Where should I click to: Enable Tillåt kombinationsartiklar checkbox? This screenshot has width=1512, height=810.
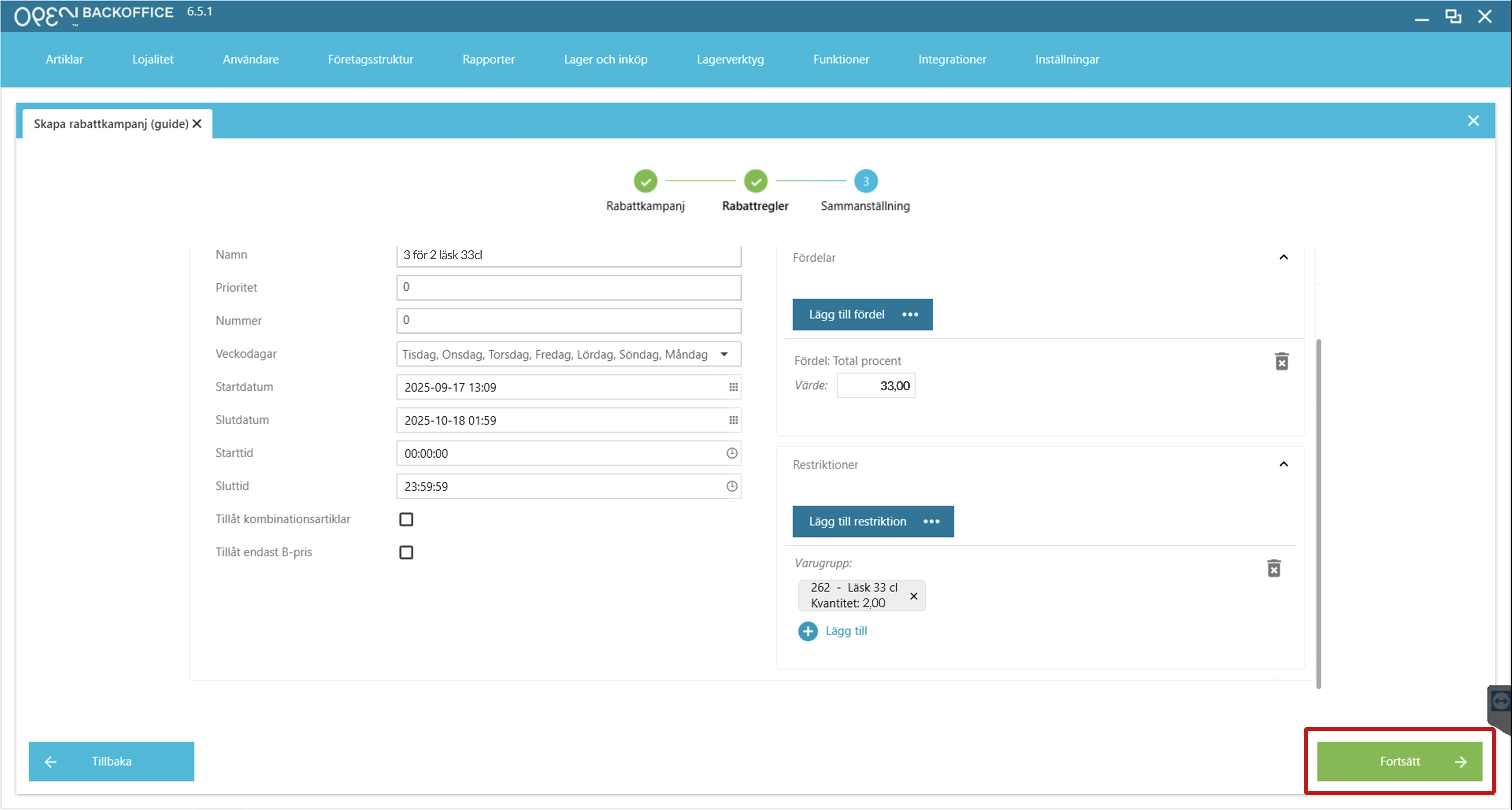pos(406,519)
